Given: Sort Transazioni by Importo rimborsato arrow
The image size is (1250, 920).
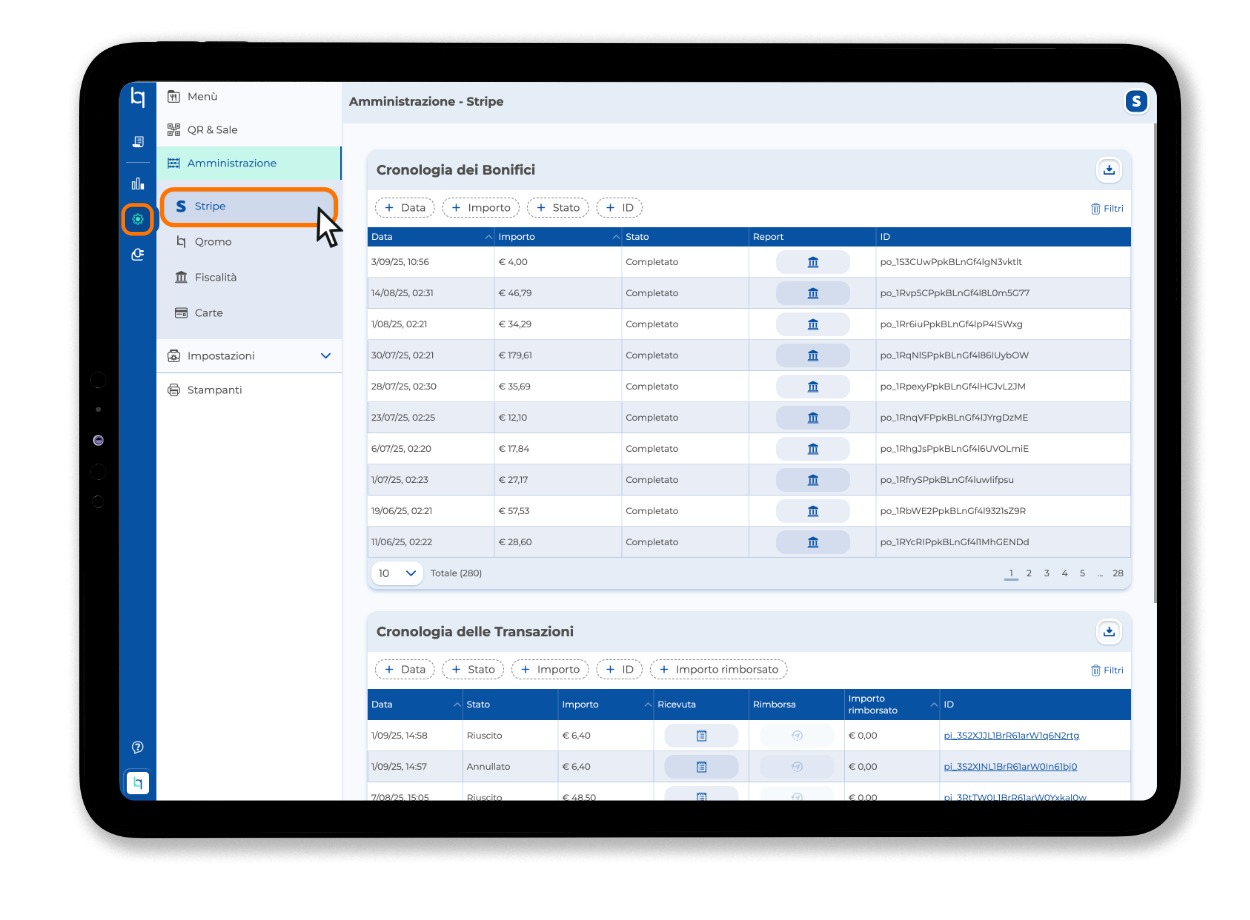Looking at the screenshot, I should tap(934, 705).
